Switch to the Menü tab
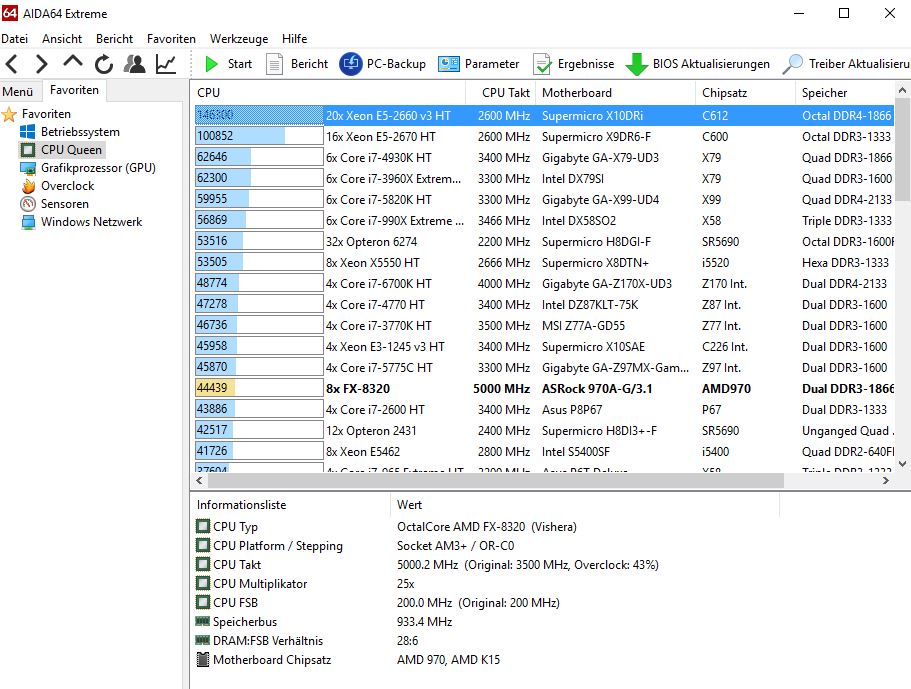 pos(19,90)
